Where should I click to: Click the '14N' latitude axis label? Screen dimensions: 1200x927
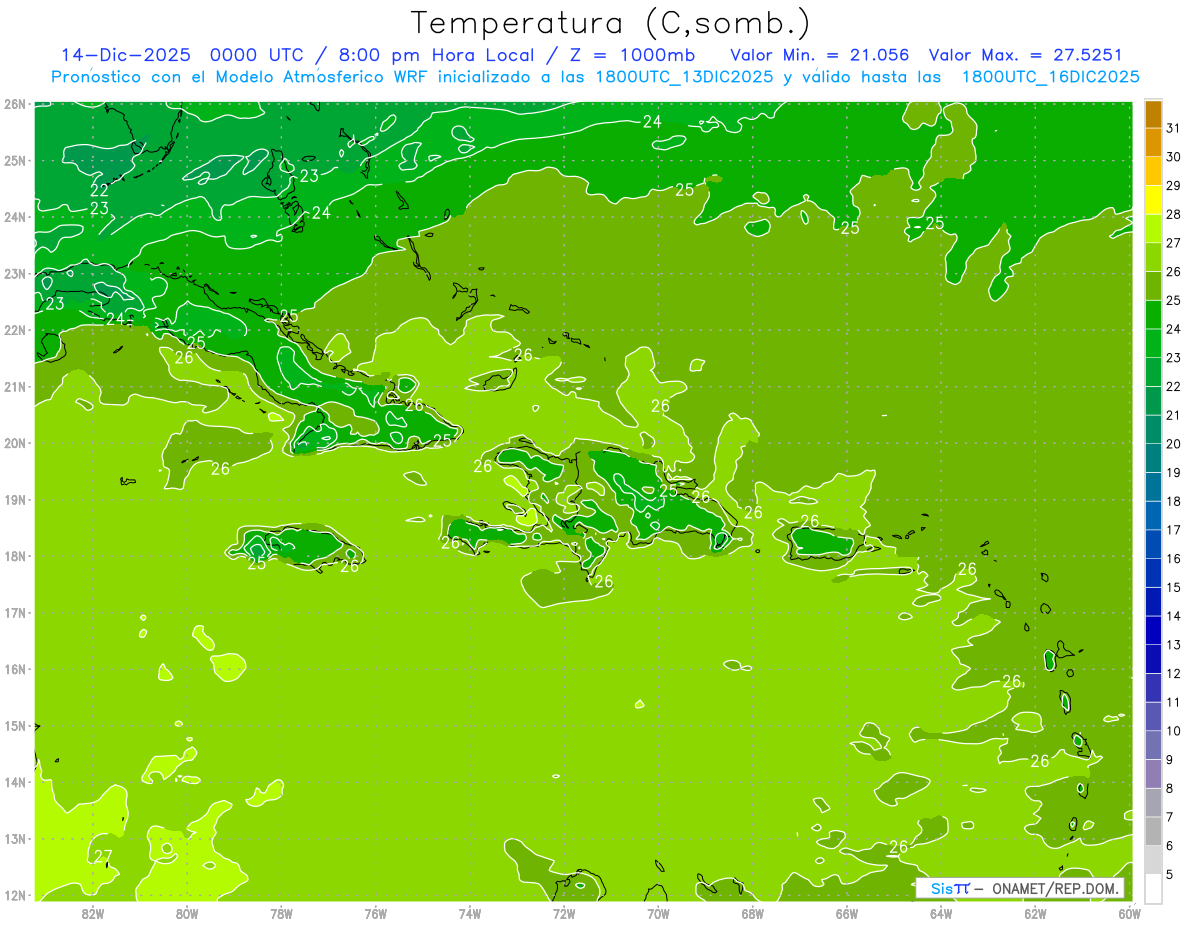pos(14,782)
